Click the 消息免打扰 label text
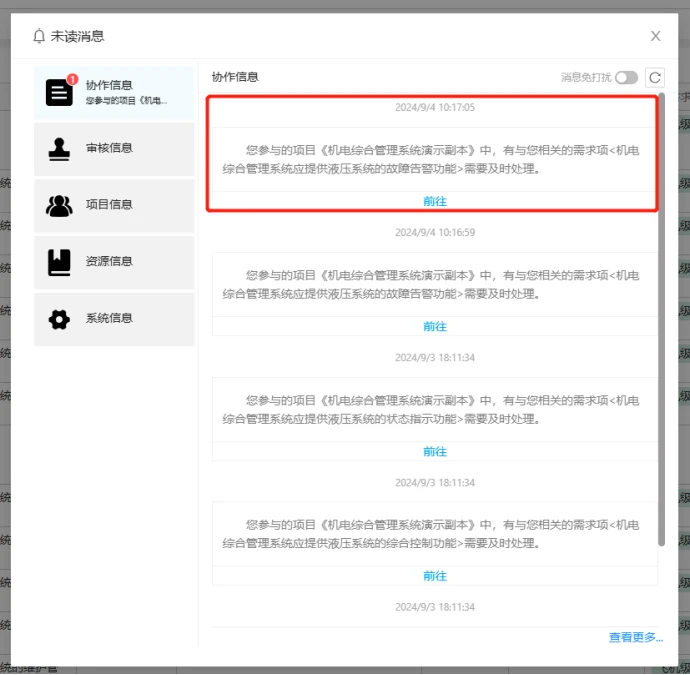 pos(586,78)
